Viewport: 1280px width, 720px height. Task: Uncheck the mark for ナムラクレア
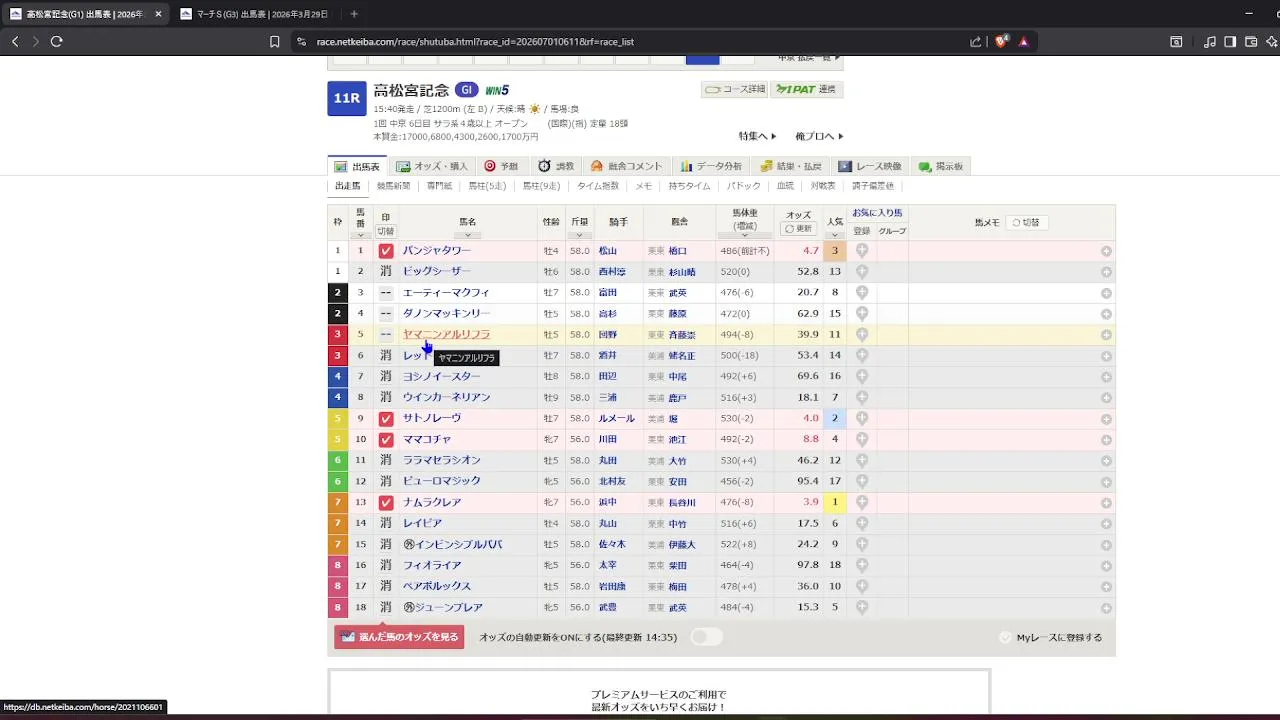386,503
